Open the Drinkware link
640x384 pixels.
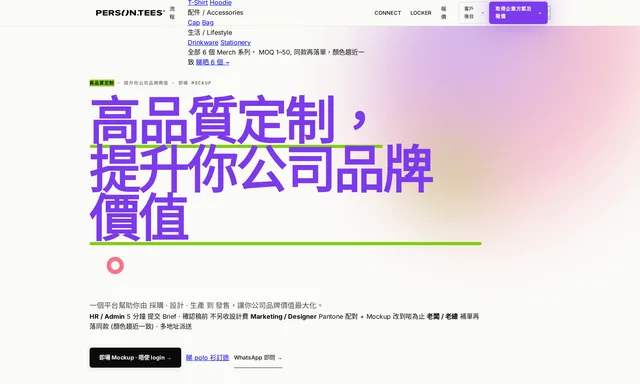point(203,42)
